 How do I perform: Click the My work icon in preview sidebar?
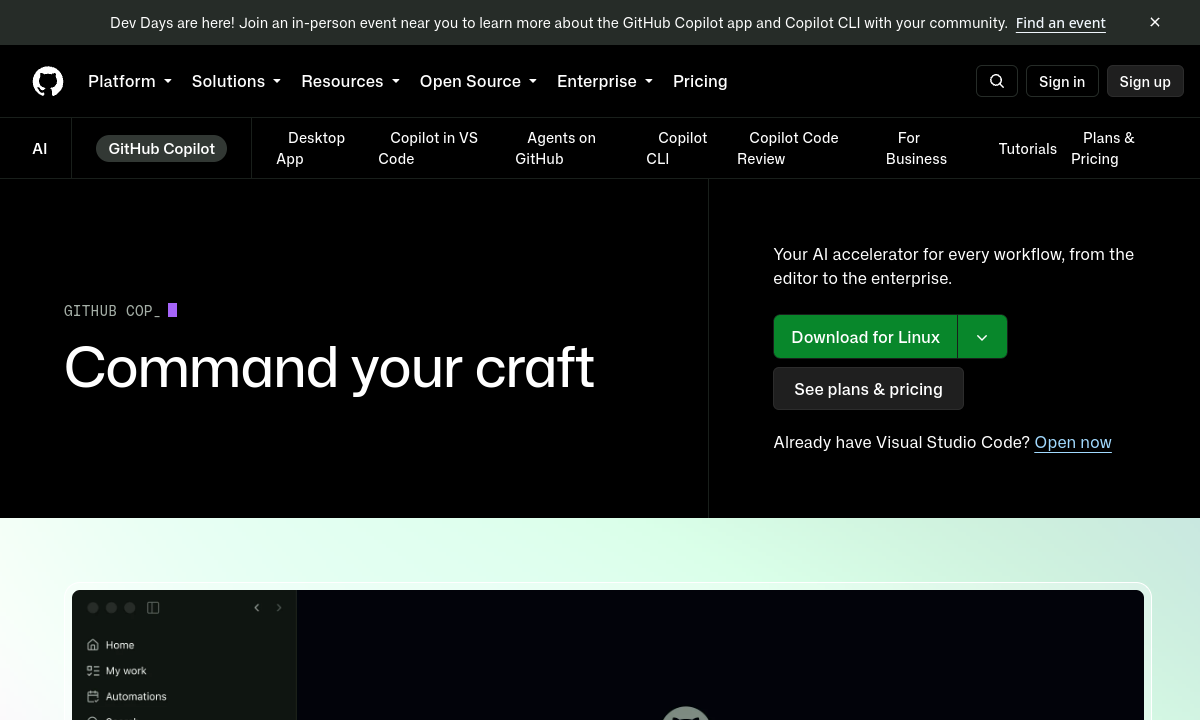[x=93, y=671]
